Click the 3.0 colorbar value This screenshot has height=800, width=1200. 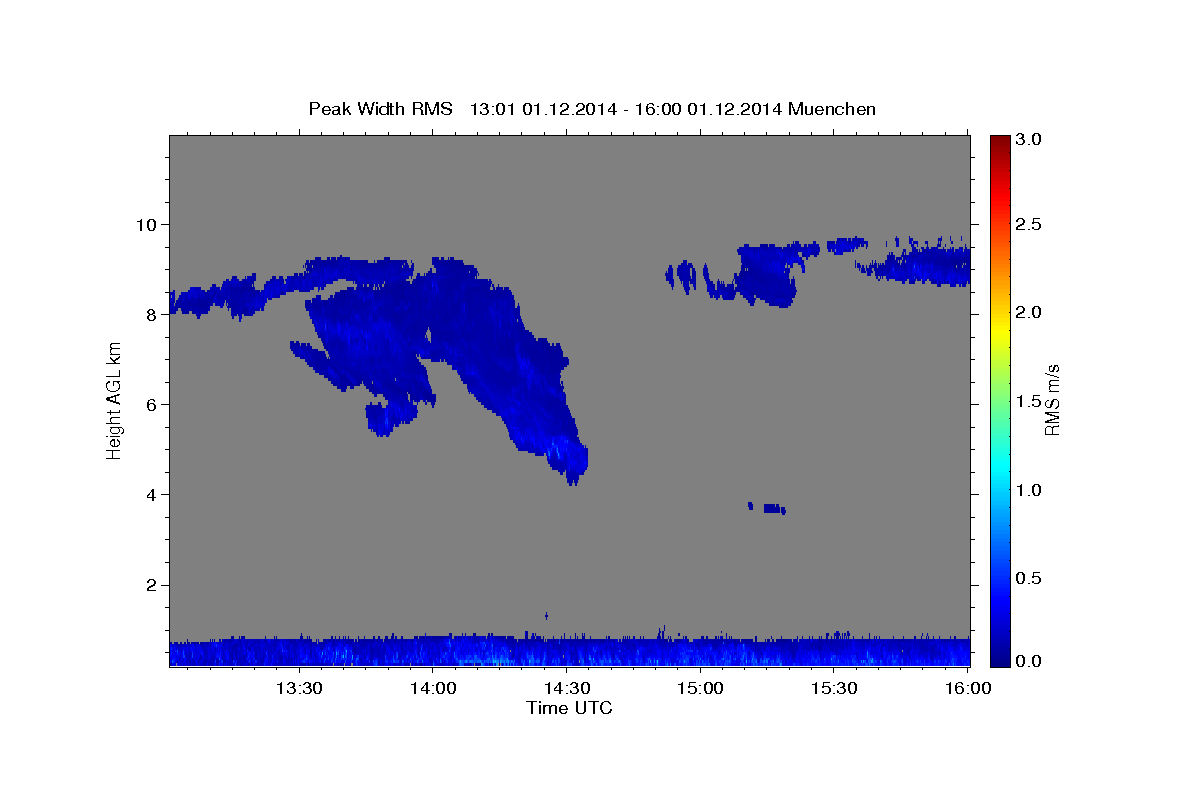tap(1029, 140)
